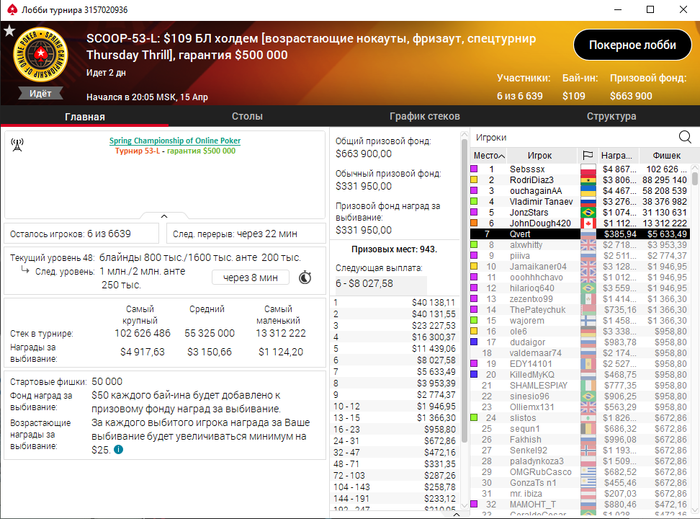
Task: Click the 6 - $8 027,58 next payout field
Action: (381, 284)
